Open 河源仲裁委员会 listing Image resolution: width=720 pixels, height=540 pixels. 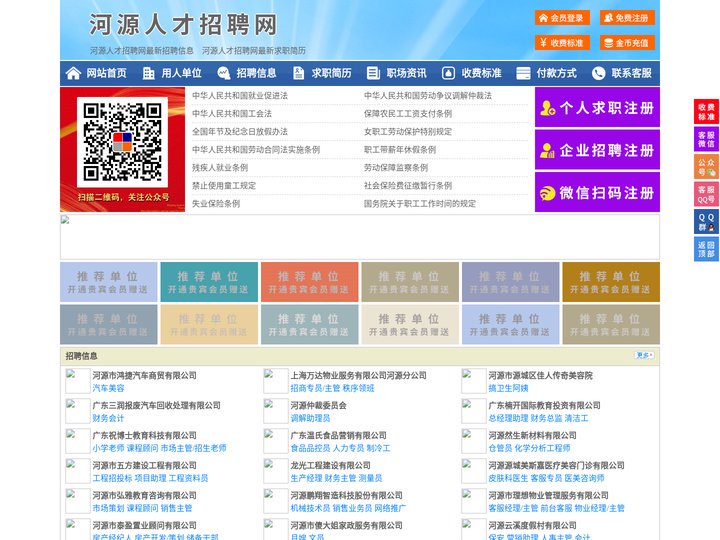(318, 405)
